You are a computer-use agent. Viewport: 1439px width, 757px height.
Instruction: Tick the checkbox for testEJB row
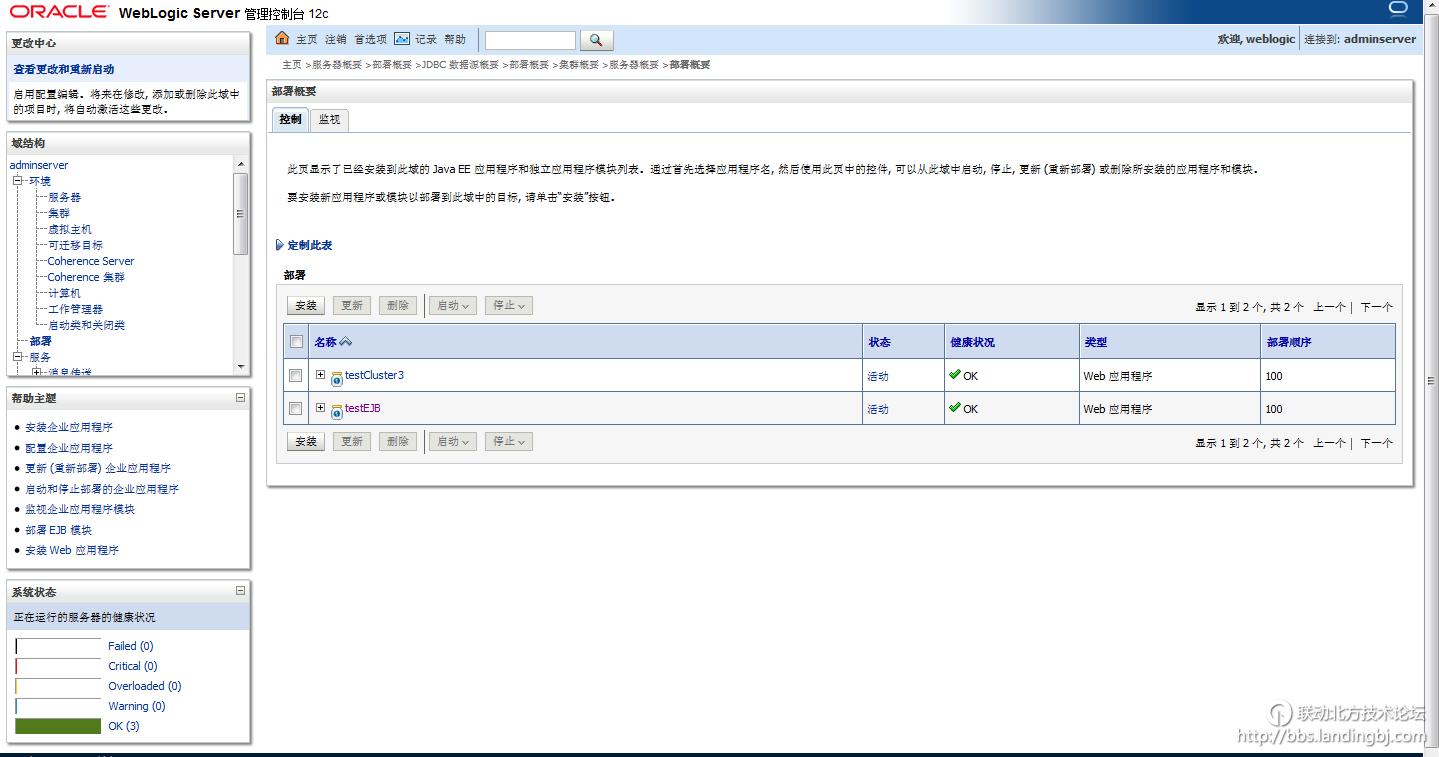(296, 409)
